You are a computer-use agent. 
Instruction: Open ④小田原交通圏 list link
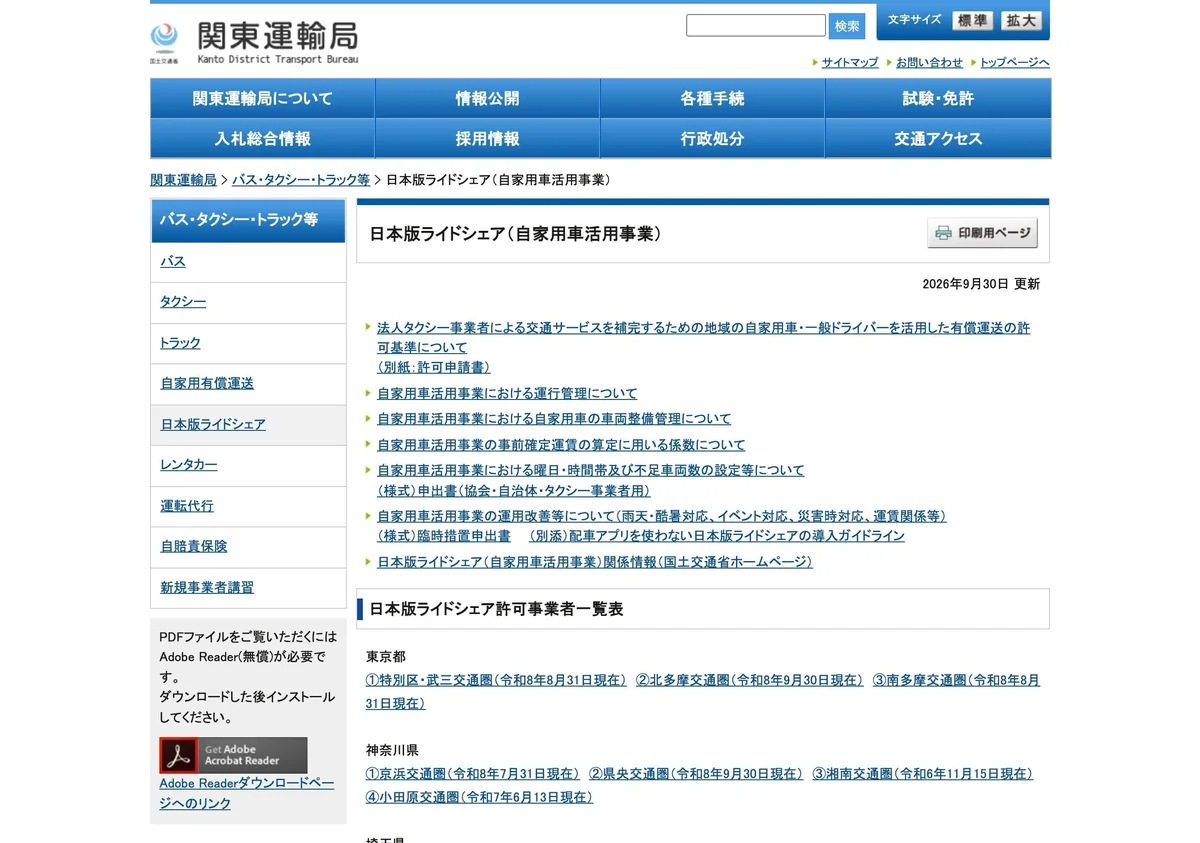[479, 798]
